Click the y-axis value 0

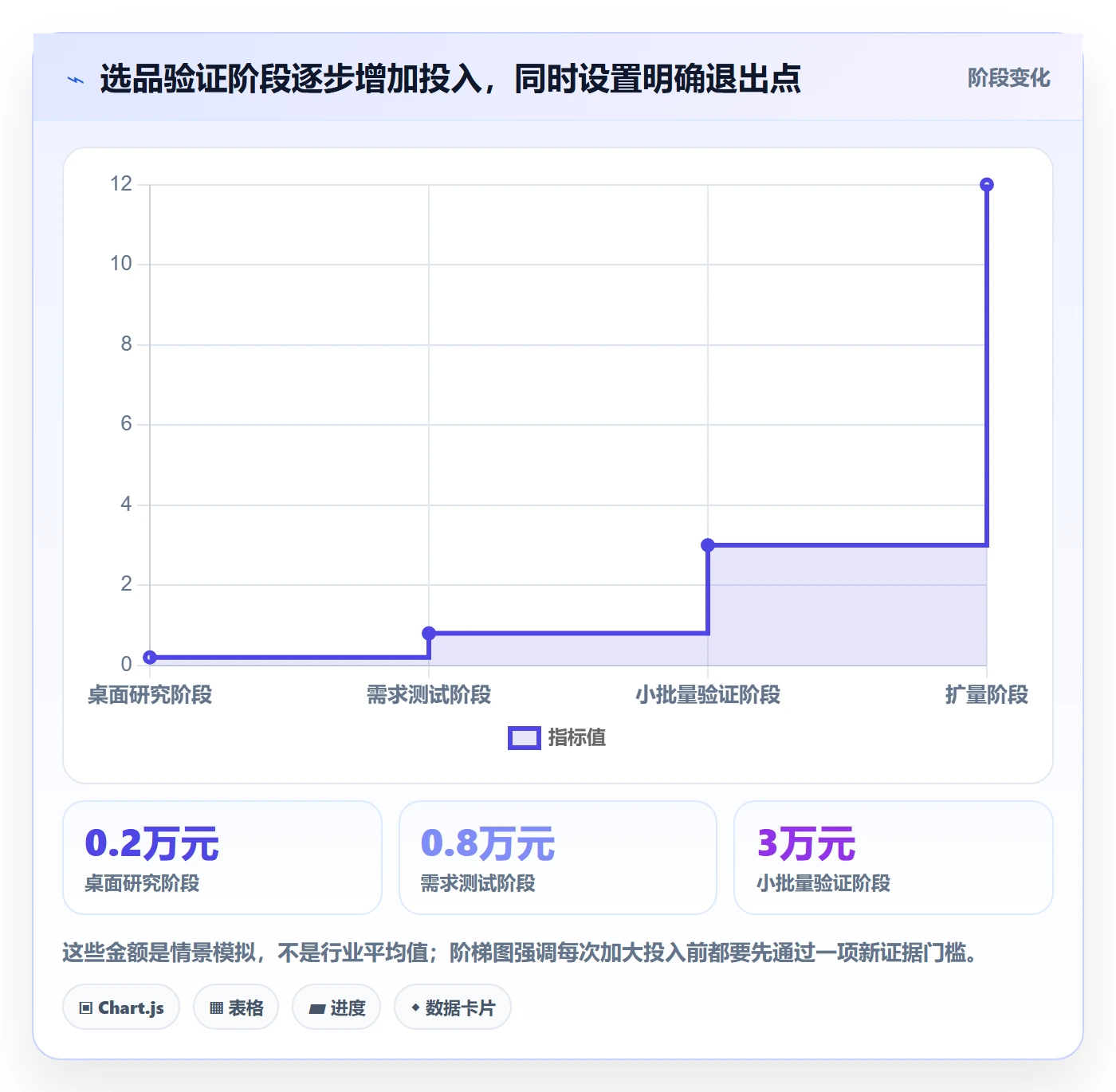pos(126,665)
